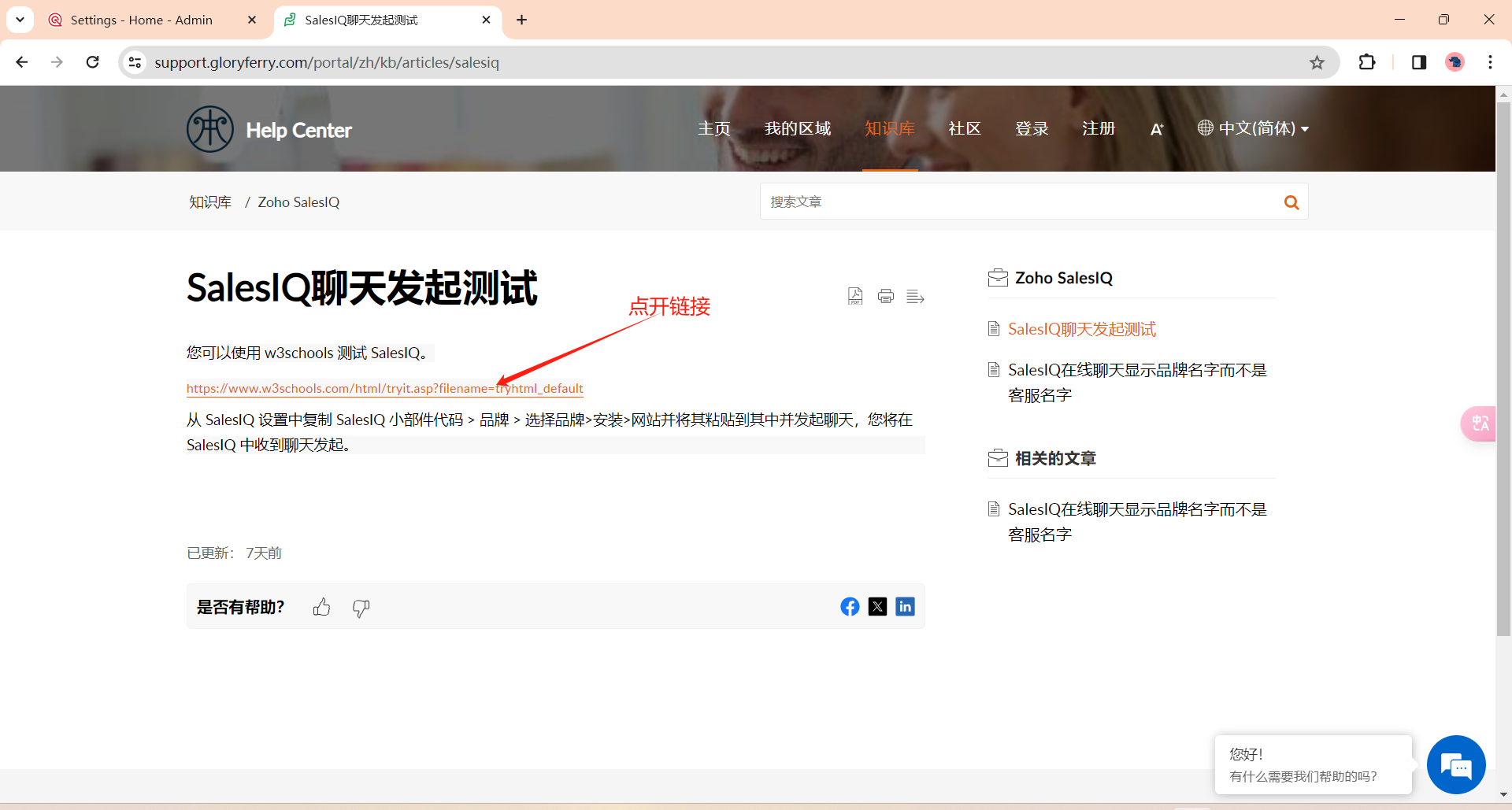The image size is (1512, 810).
Task: Click the orange search magnifier icon
Action: point(1291,202)
